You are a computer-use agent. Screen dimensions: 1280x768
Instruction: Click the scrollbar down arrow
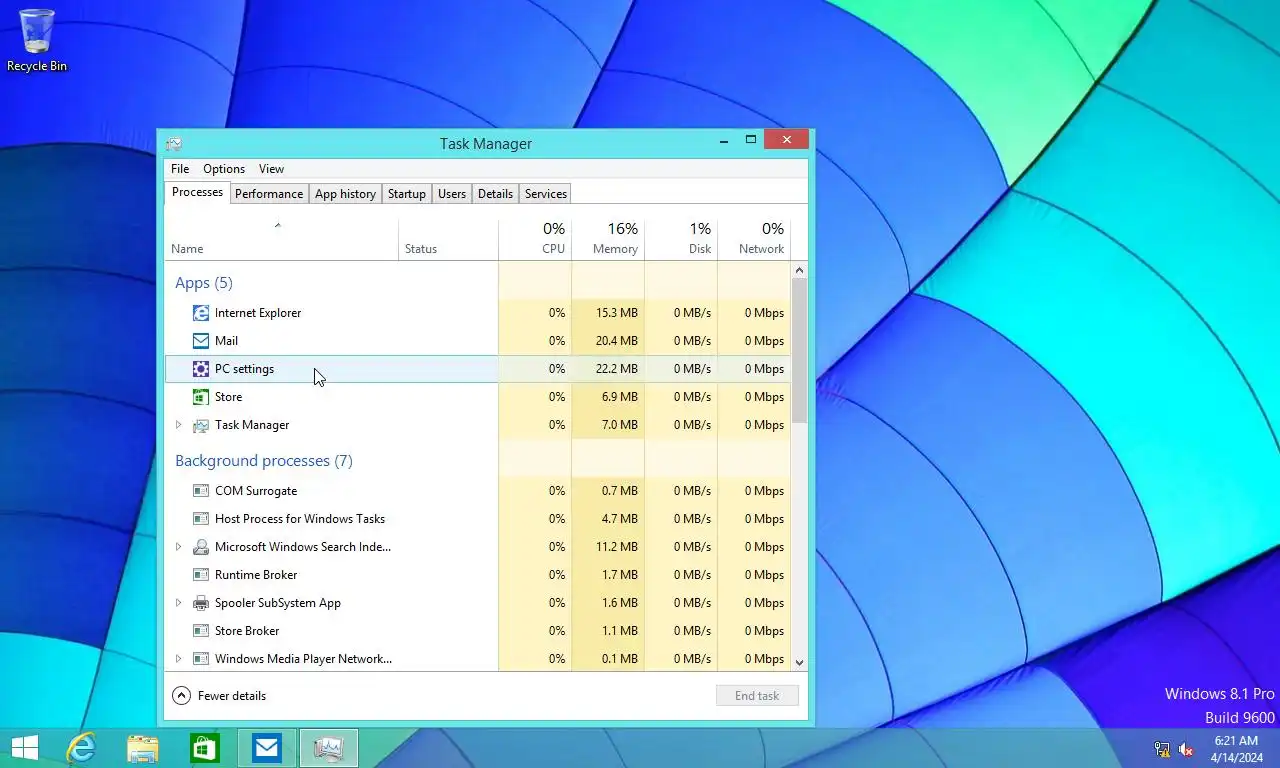tap(799, 662)
